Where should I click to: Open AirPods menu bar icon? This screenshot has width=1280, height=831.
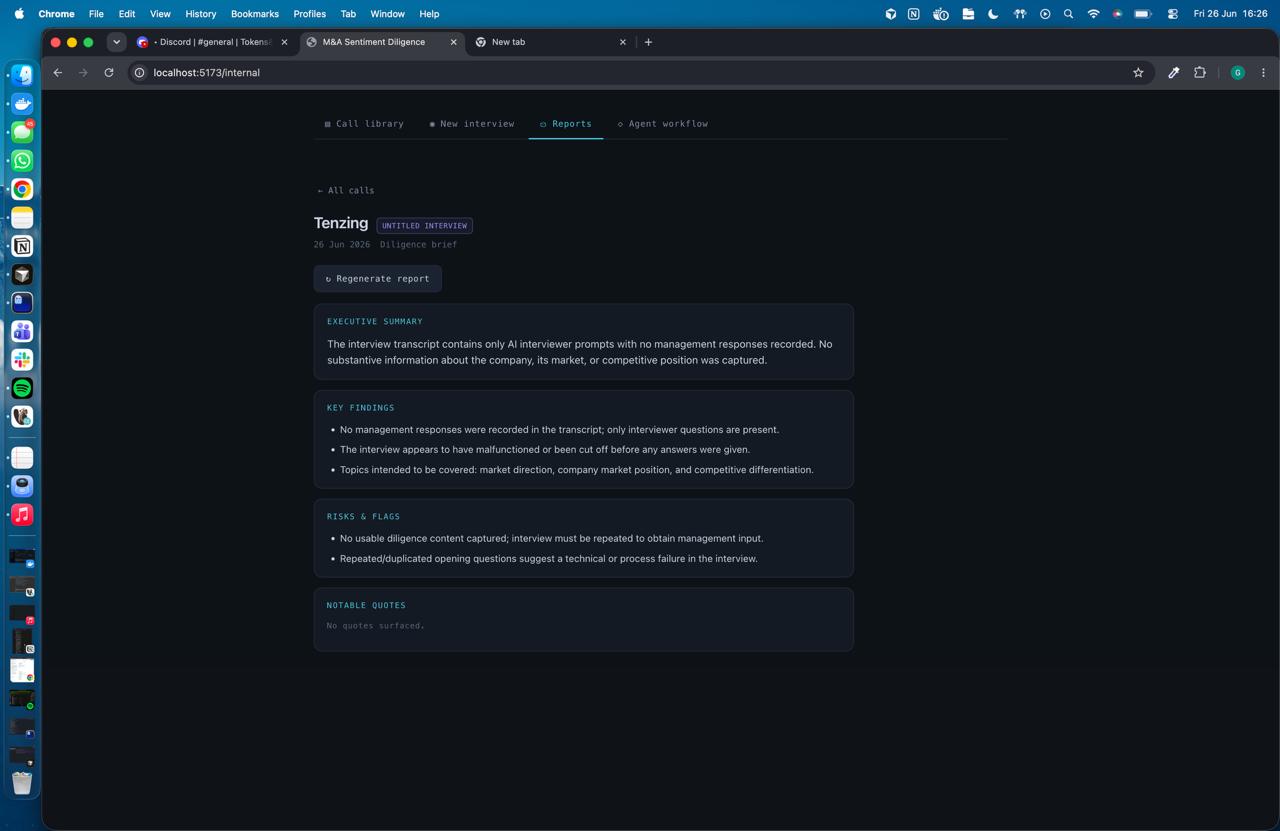pyautogui.click(x=1019, y=14)
